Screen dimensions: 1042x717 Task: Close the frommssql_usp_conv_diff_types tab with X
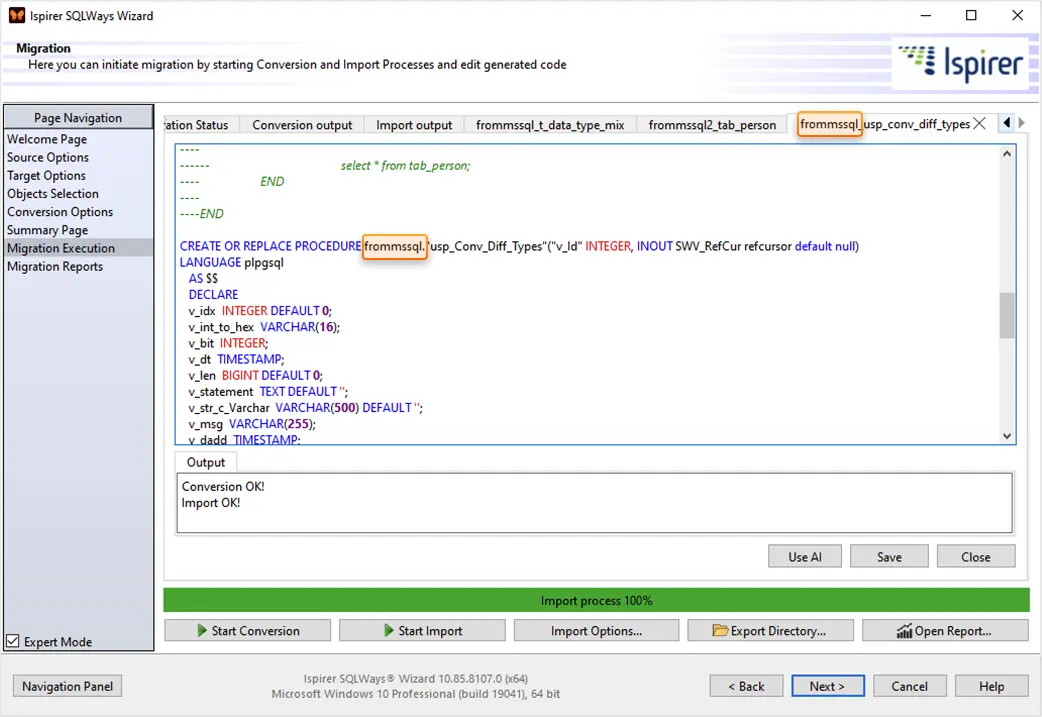980,124
